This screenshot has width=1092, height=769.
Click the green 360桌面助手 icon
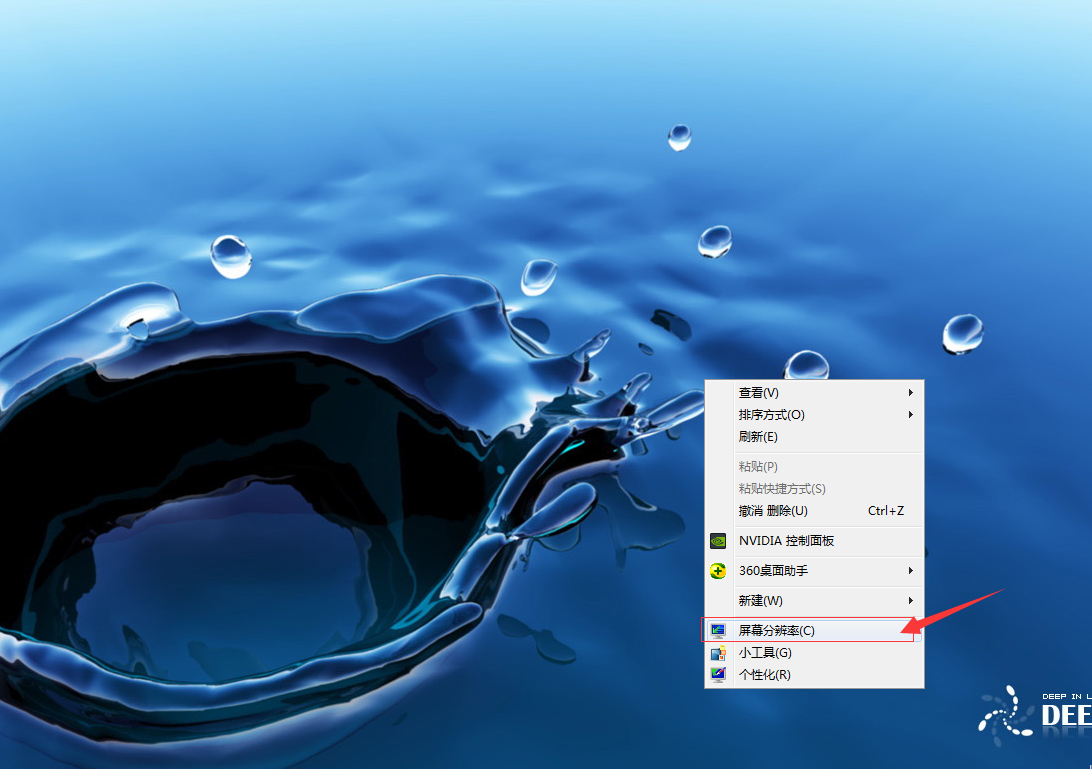click(x=717, y=571)
